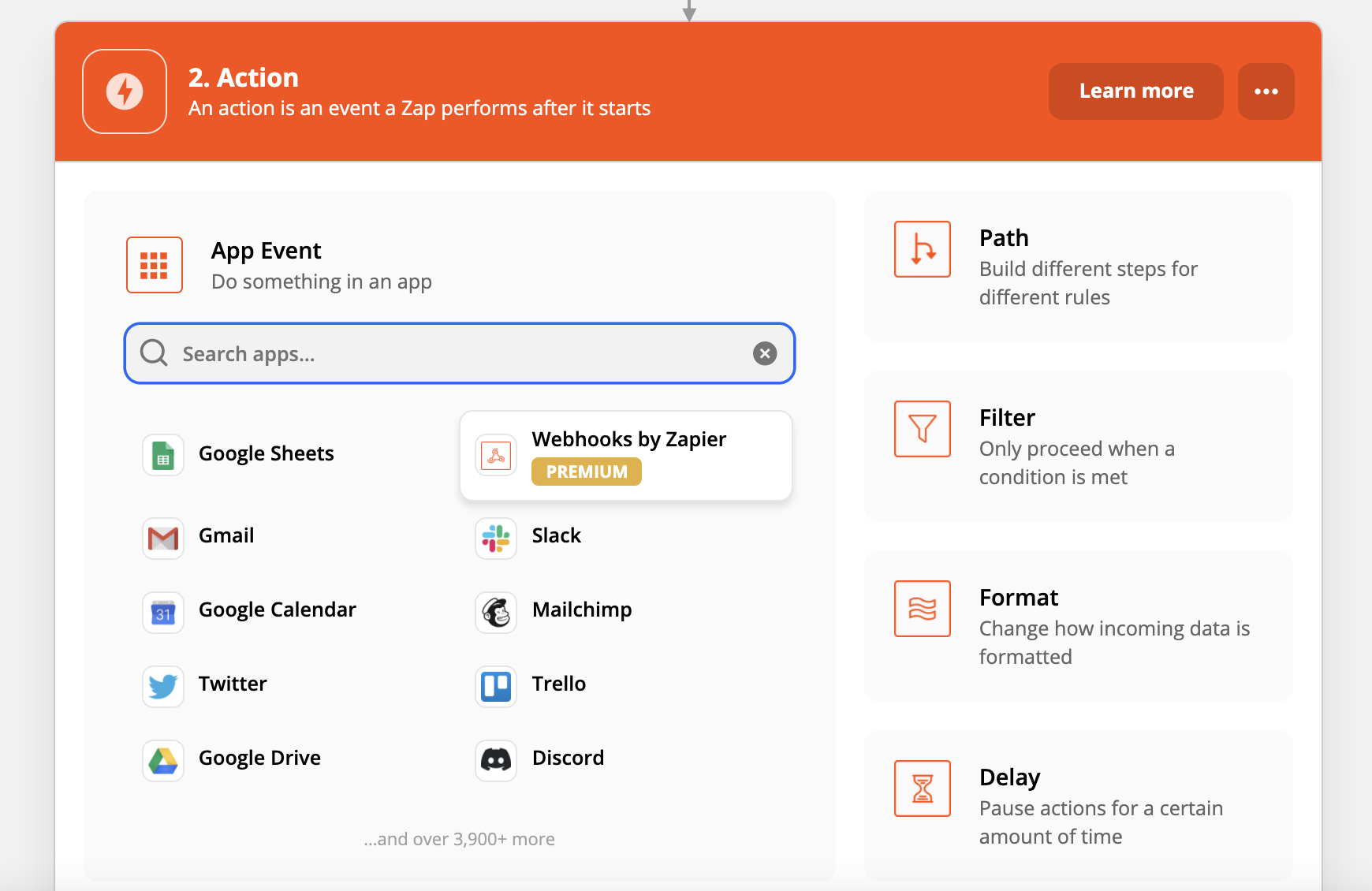
Task: Select the Google Drive label
Action: 259,758
